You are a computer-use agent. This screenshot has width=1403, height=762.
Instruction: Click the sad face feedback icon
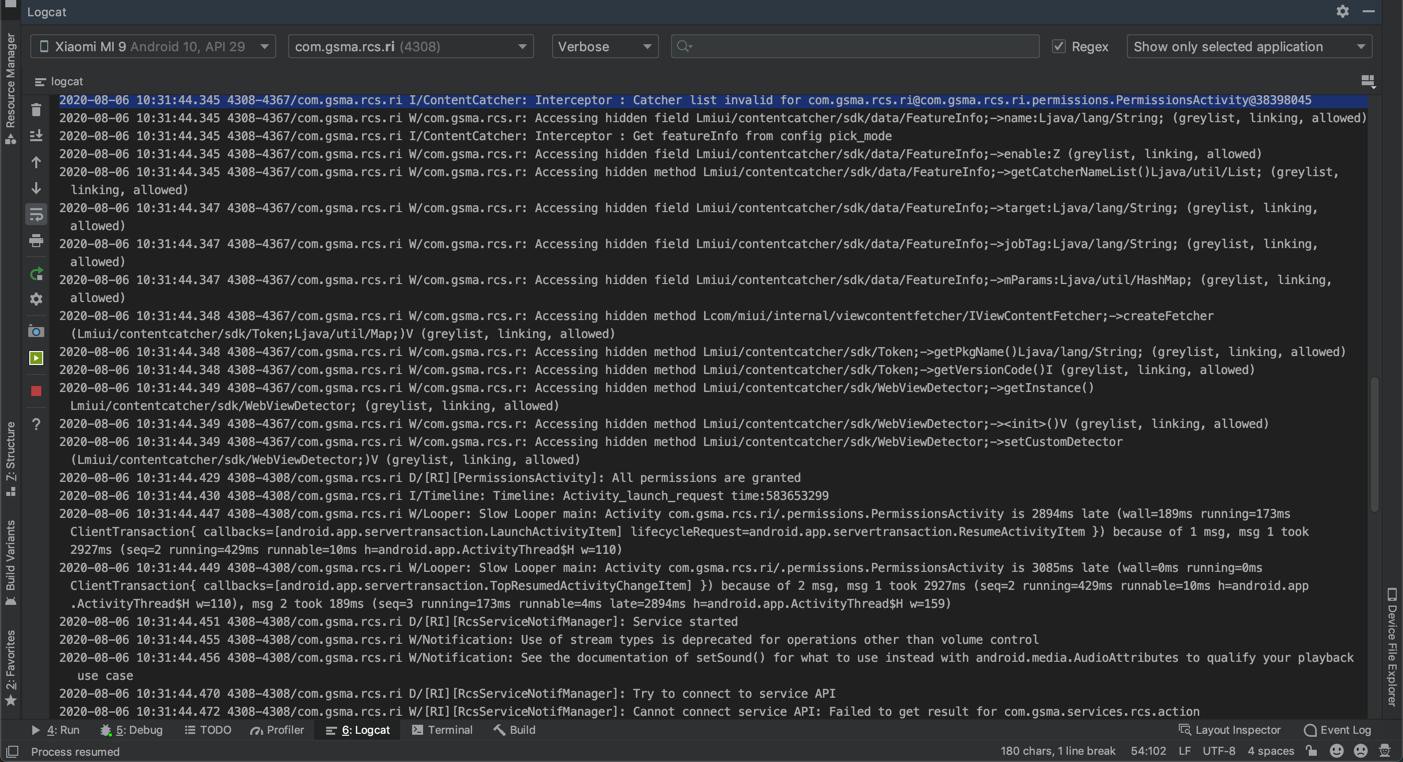(x=1361, y=751)
